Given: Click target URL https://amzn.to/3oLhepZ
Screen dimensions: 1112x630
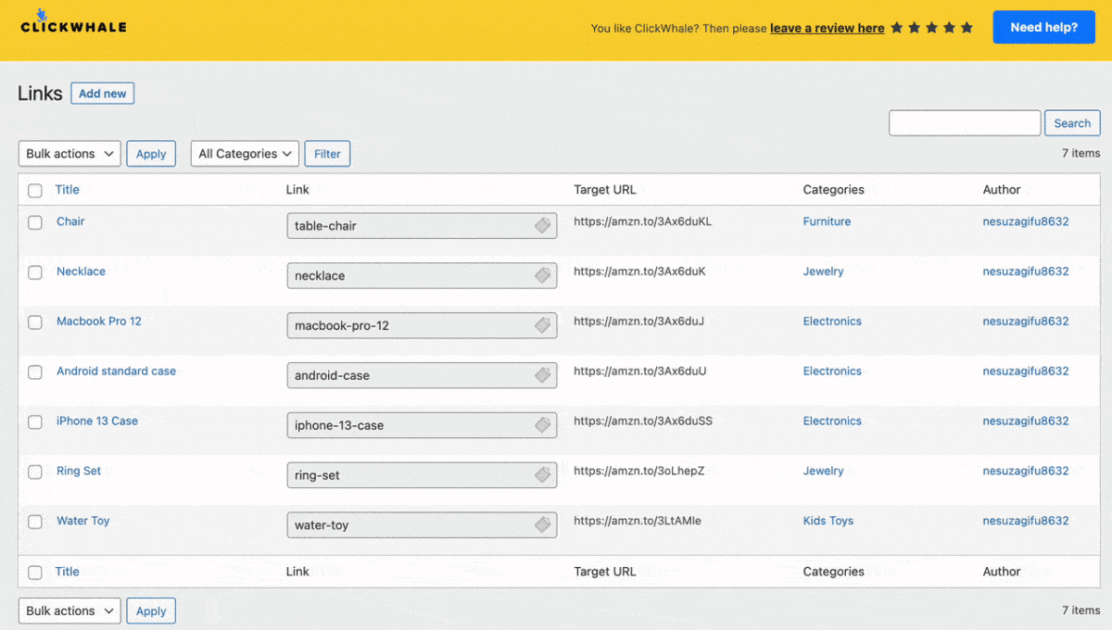Looking at the screenshot, I should click(x=639, y=470).
